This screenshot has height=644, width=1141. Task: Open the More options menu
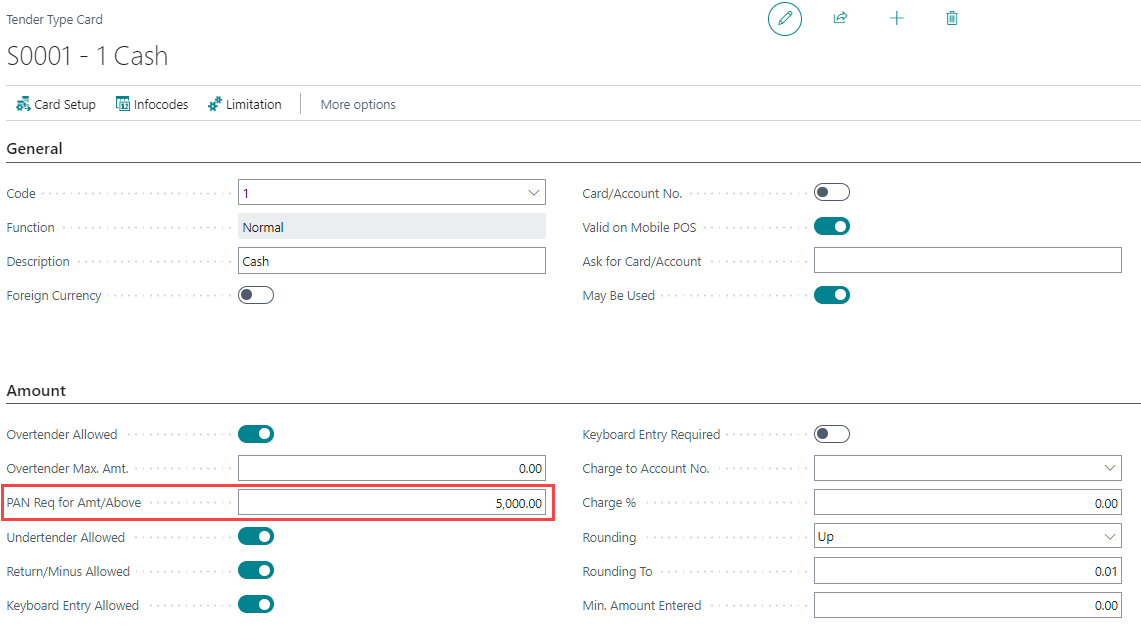click(x=358, y=104)
